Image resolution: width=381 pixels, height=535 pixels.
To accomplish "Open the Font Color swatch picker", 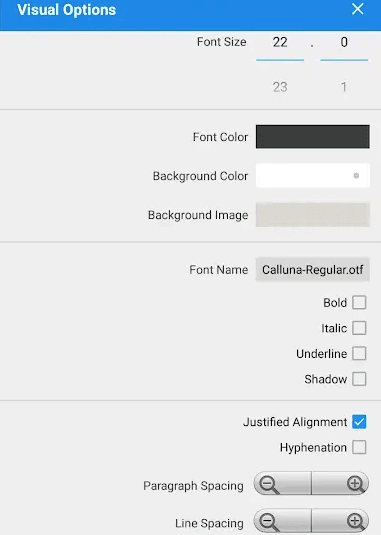I will [312, 137].
